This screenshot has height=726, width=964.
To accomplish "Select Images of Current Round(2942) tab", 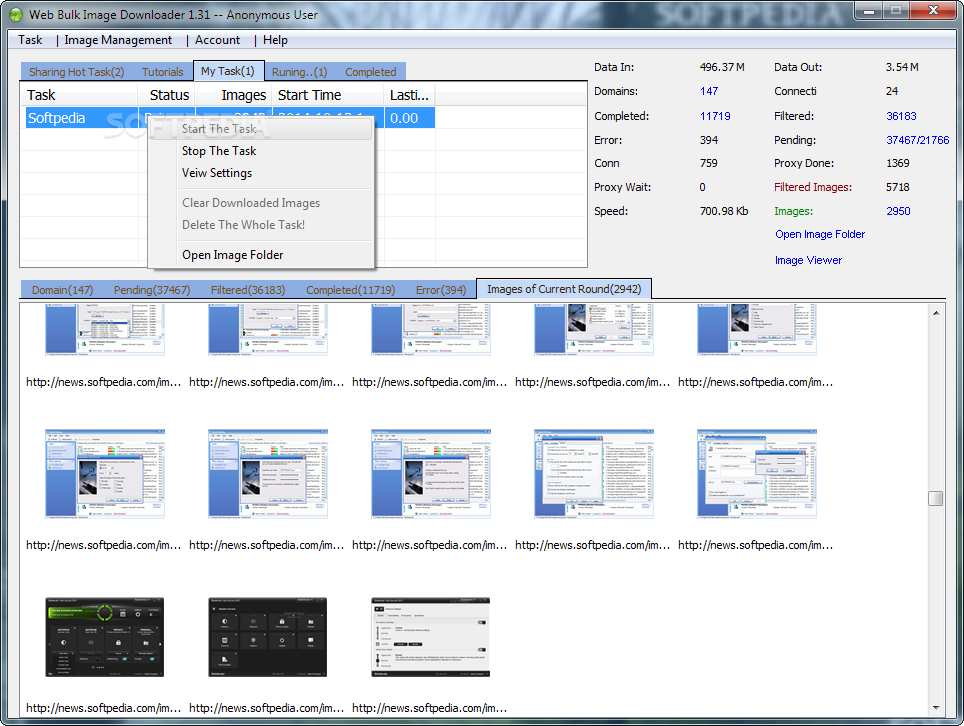I will point(564,289).
